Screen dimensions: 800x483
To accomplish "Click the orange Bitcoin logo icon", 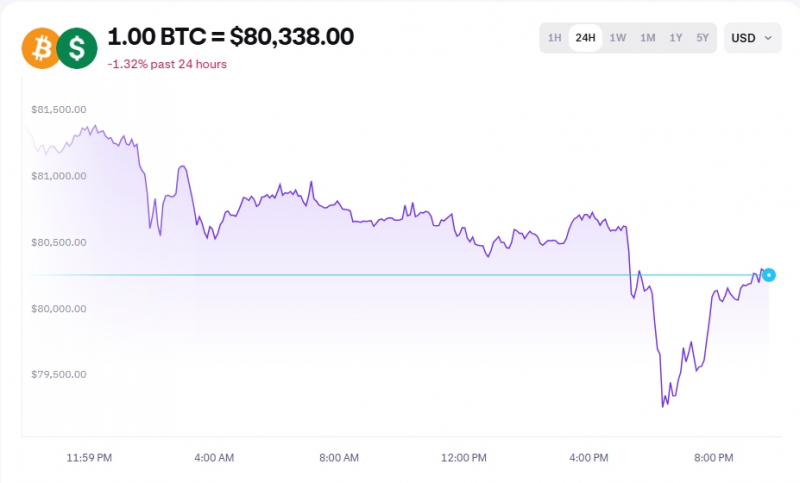I will 41,48.
